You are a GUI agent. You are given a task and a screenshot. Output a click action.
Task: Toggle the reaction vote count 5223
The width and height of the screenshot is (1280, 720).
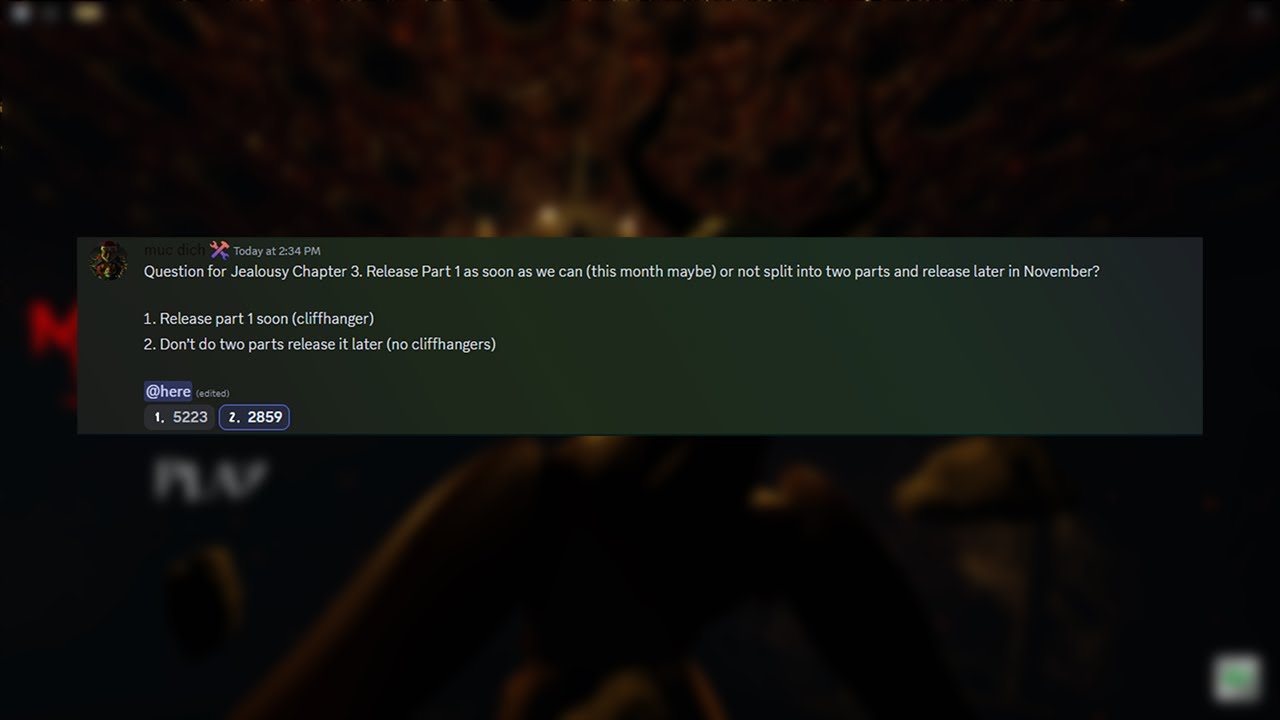tap(179, 417)
